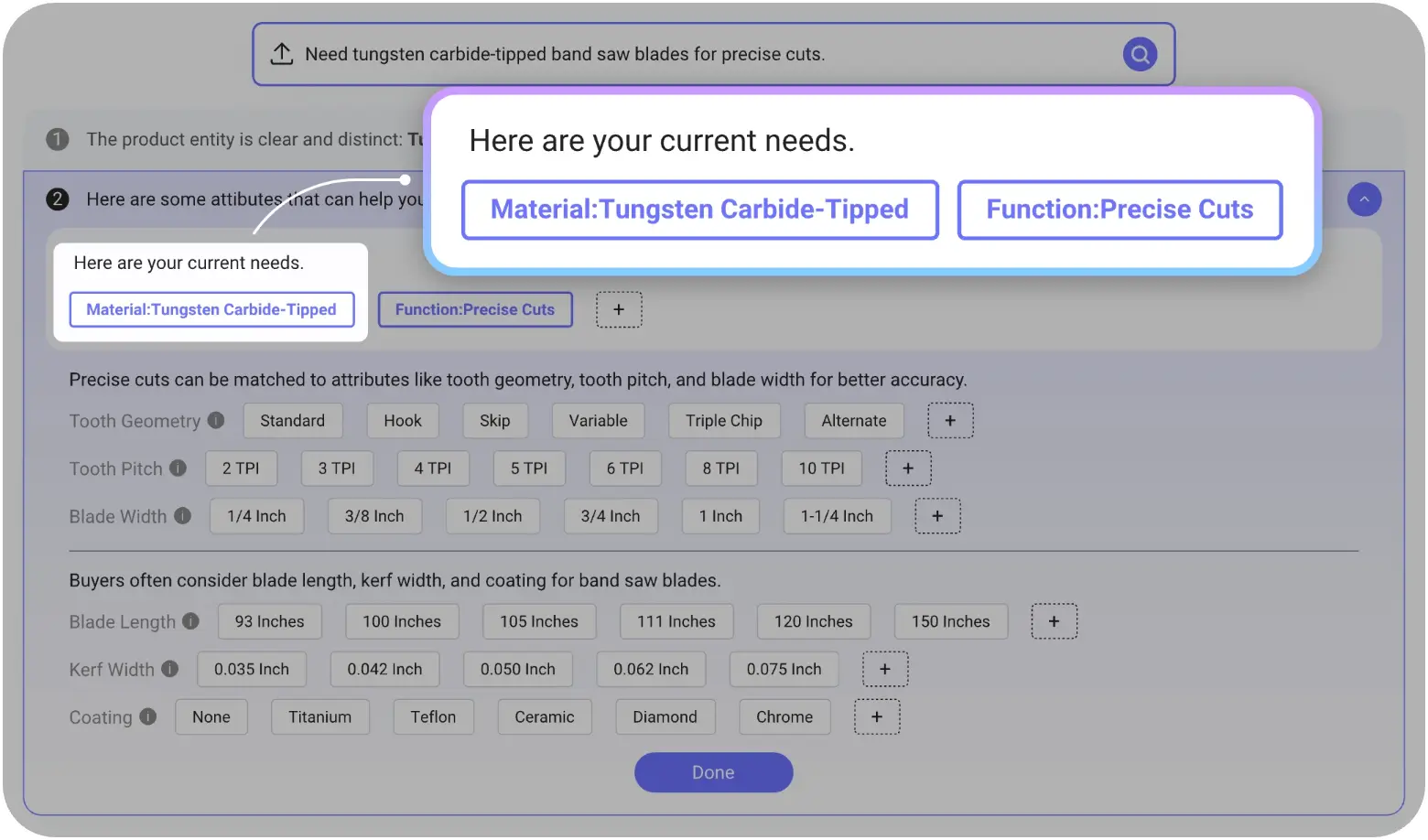1428x840 pixels.
Task: Click info icon next to Kerf Width
Action: (170, 669)
